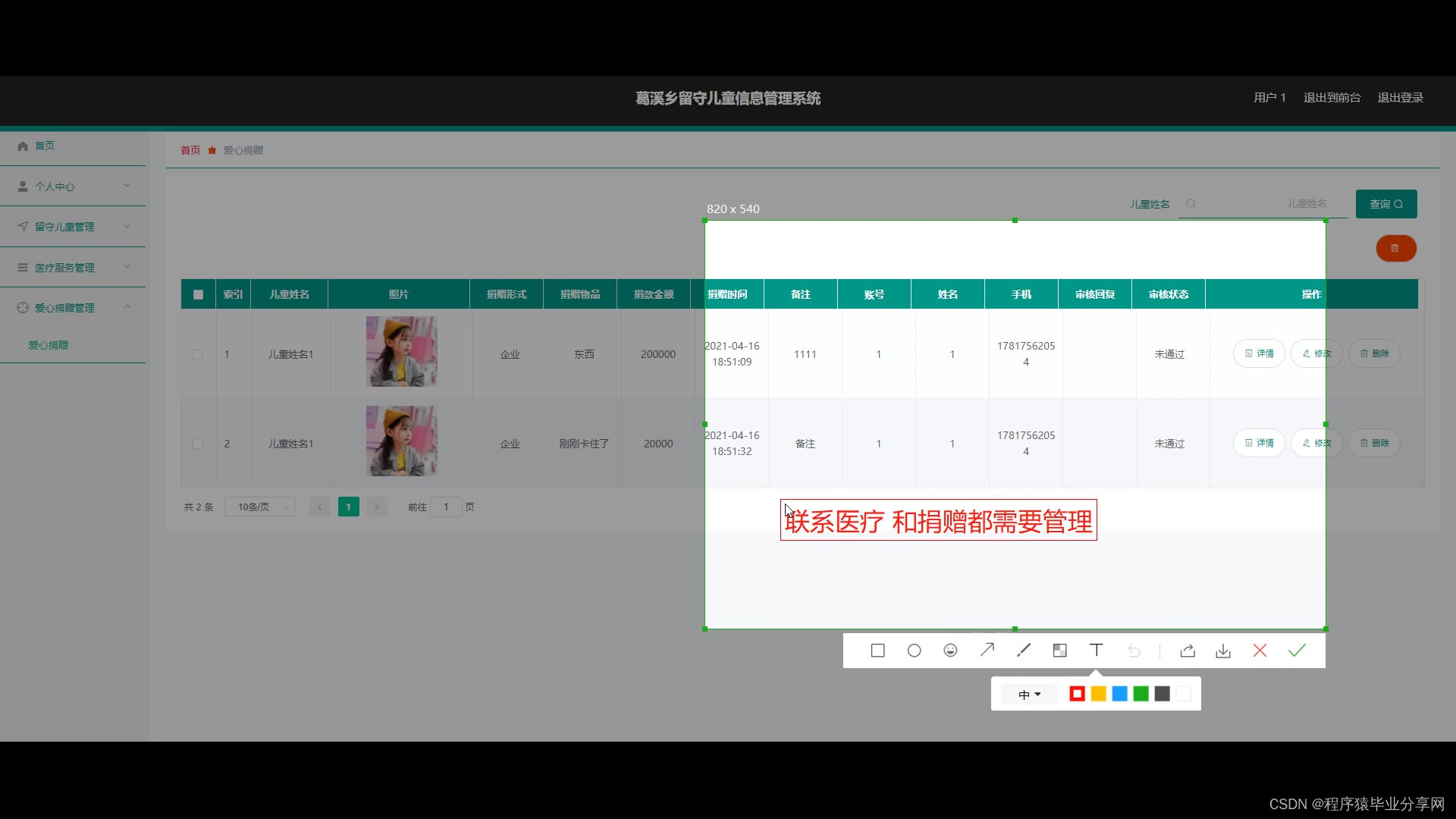Viewport: 1456px width, 819px height.
Task: Select the rectangle annotation tool
Action: click(x=877, y=651)
